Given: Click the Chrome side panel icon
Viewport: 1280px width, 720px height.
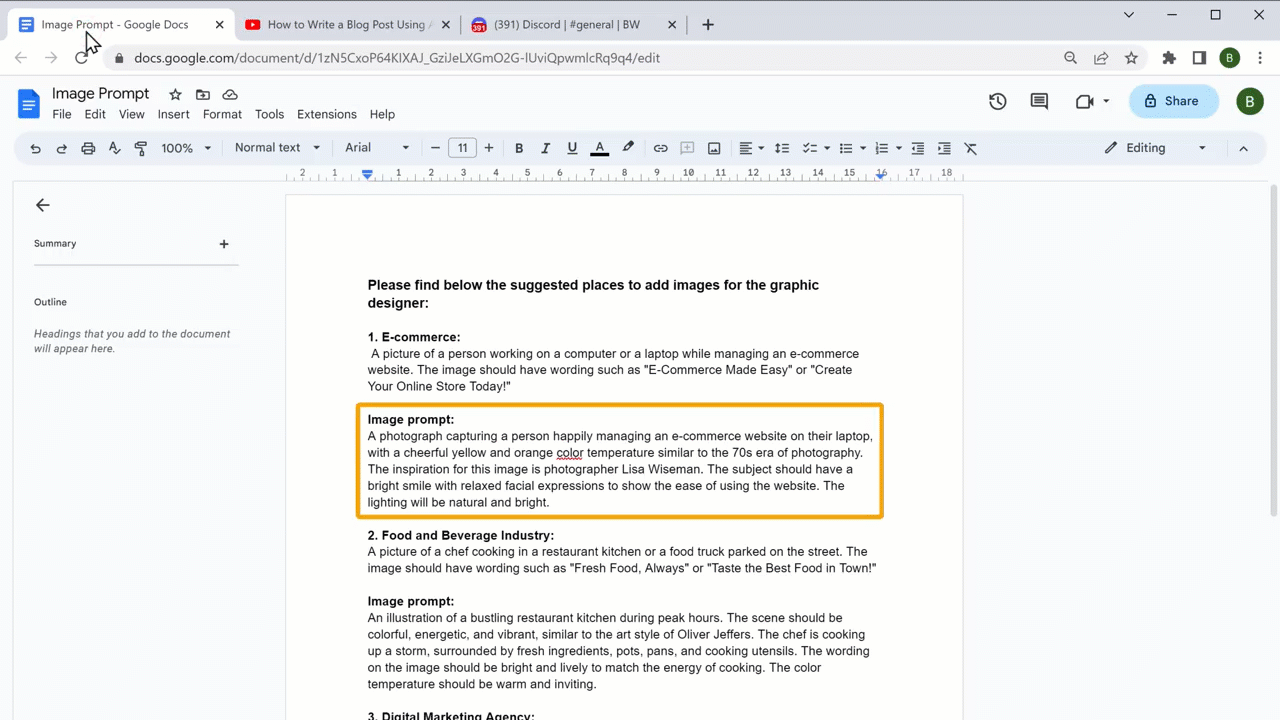Looking at the screenshot, I should click(1199, 58).
